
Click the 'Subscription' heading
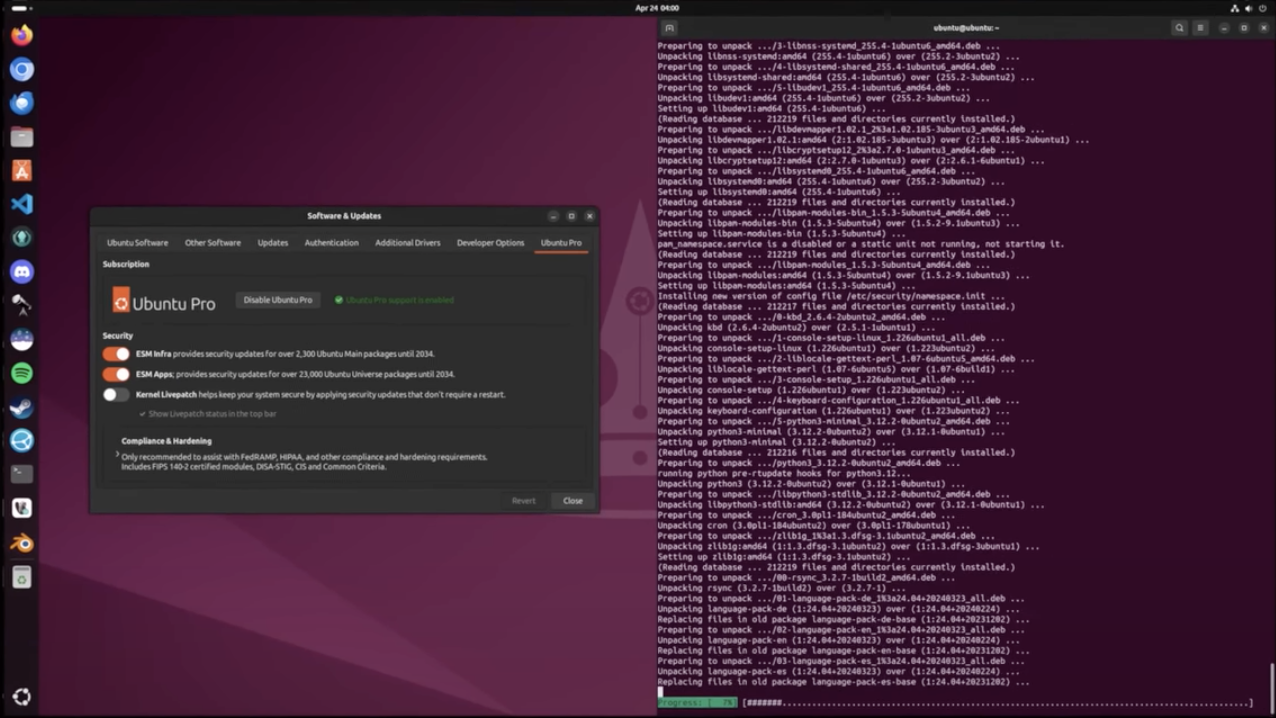point(126,265)
